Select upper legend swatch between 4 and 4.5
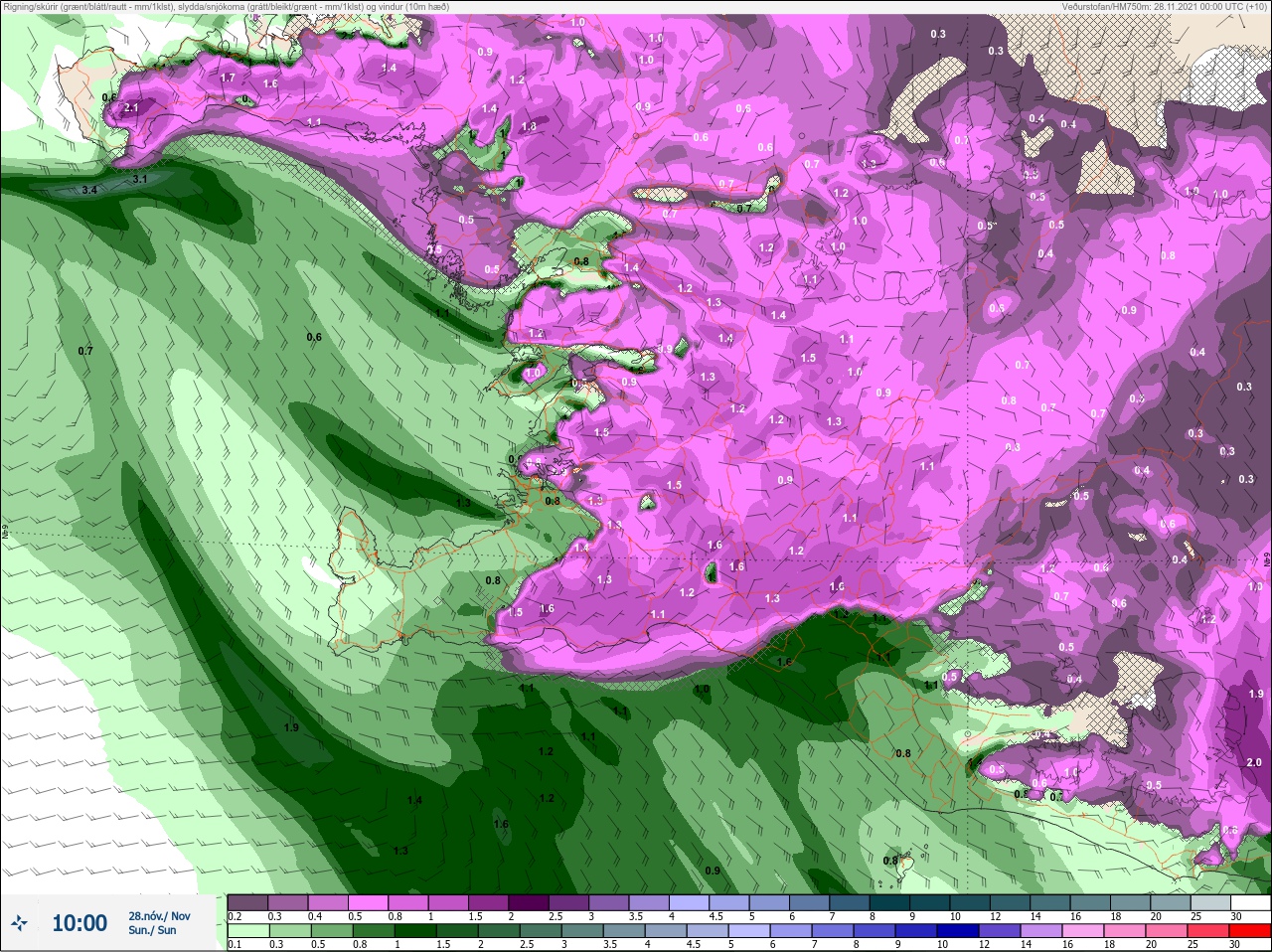The height and width of the screenshot is (952, 1272). (690, 902)
